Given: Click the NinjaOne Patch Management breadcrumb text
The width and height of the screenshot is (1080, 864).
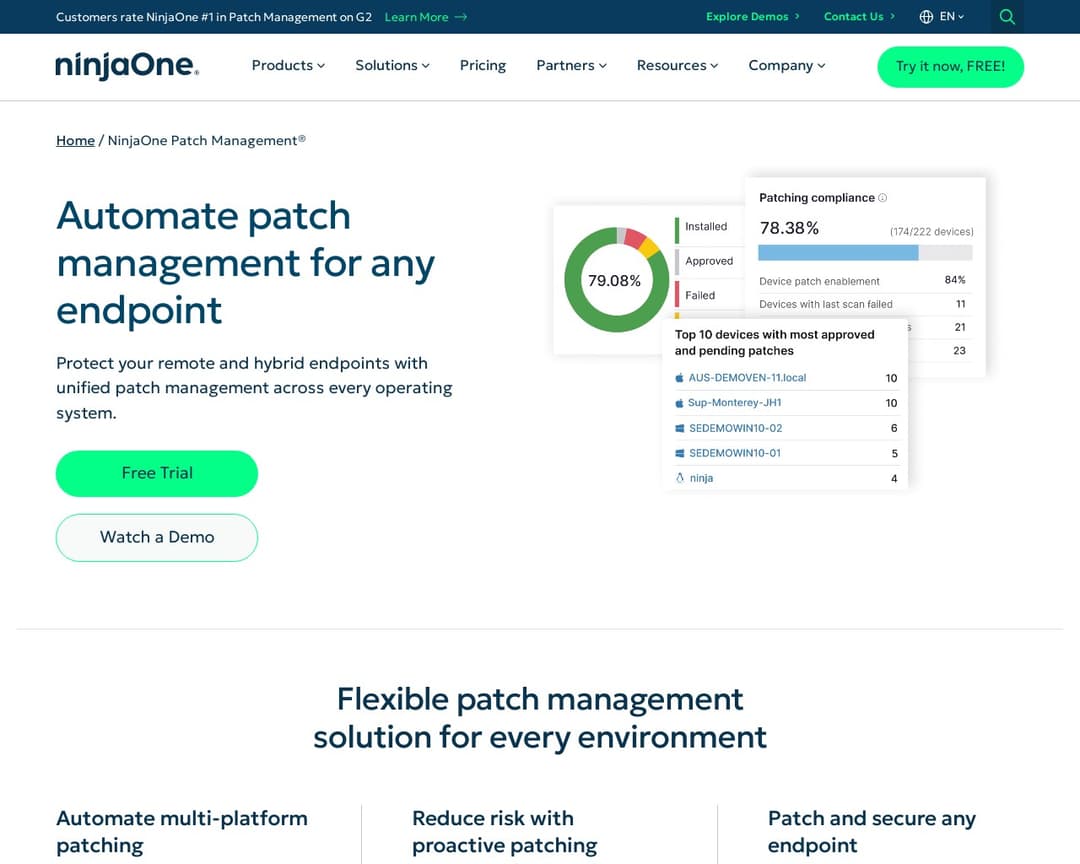Looking at the screenshot, I should pyautogui.click(x=207, y=141).
